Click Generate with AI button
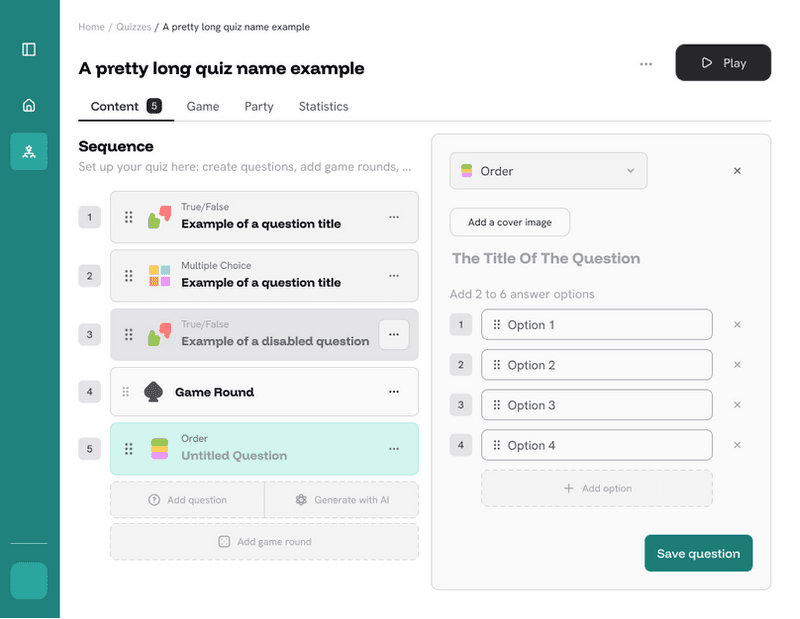Image resolution: width=800 pixels, height=619 pixels. click(x=342, y=500)
